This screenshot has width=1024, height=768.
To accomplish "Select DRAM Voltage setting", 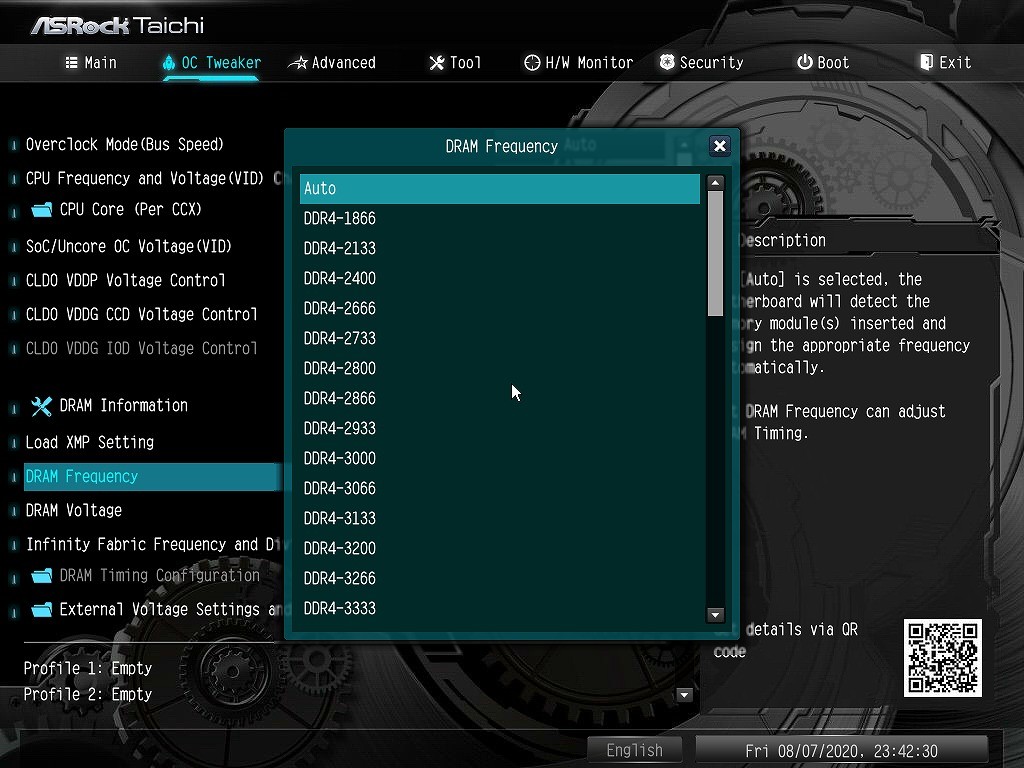I will point(74,510).
